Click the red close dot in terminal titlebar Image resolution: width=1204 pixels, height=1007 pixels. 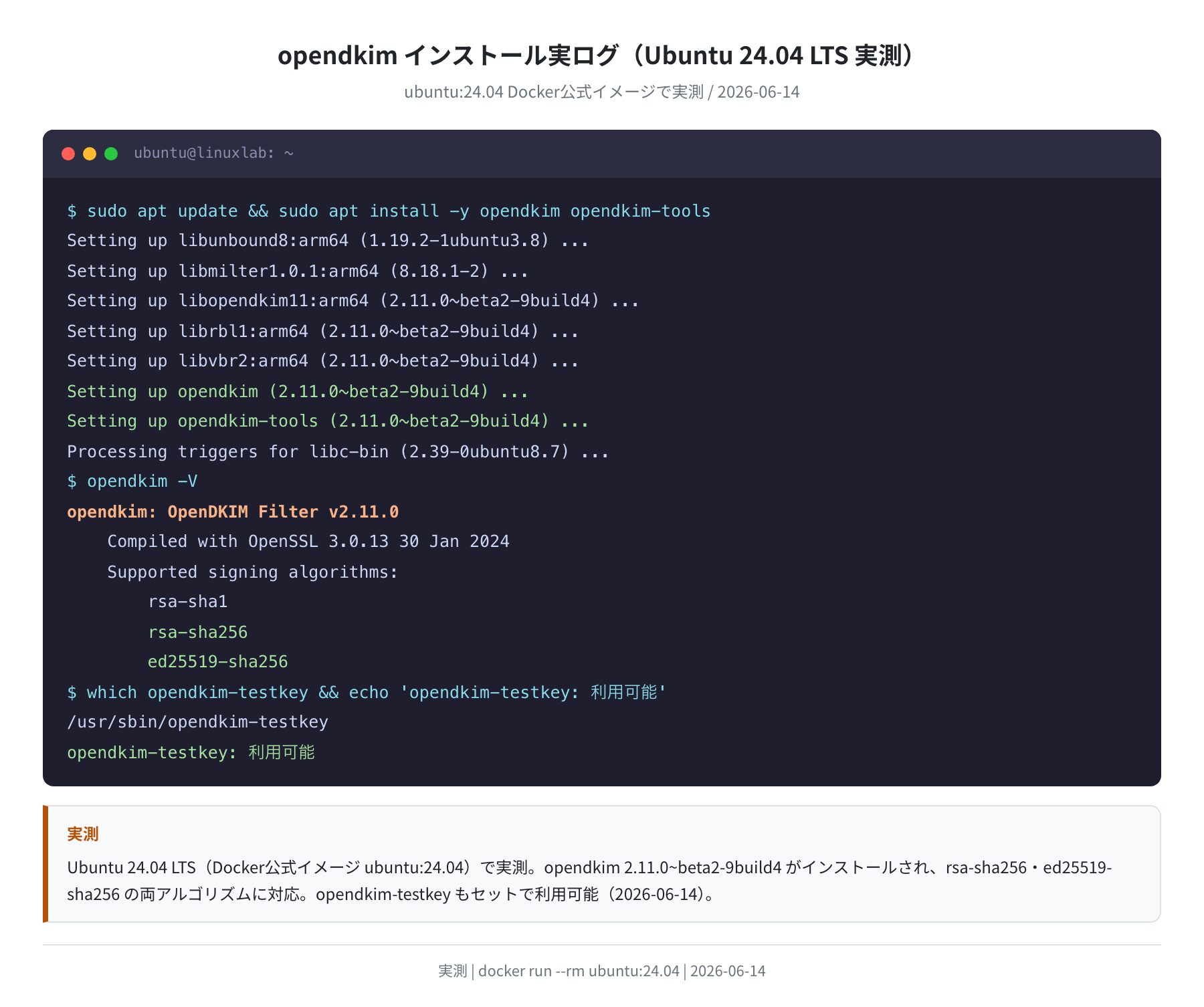tap(68, 154)
